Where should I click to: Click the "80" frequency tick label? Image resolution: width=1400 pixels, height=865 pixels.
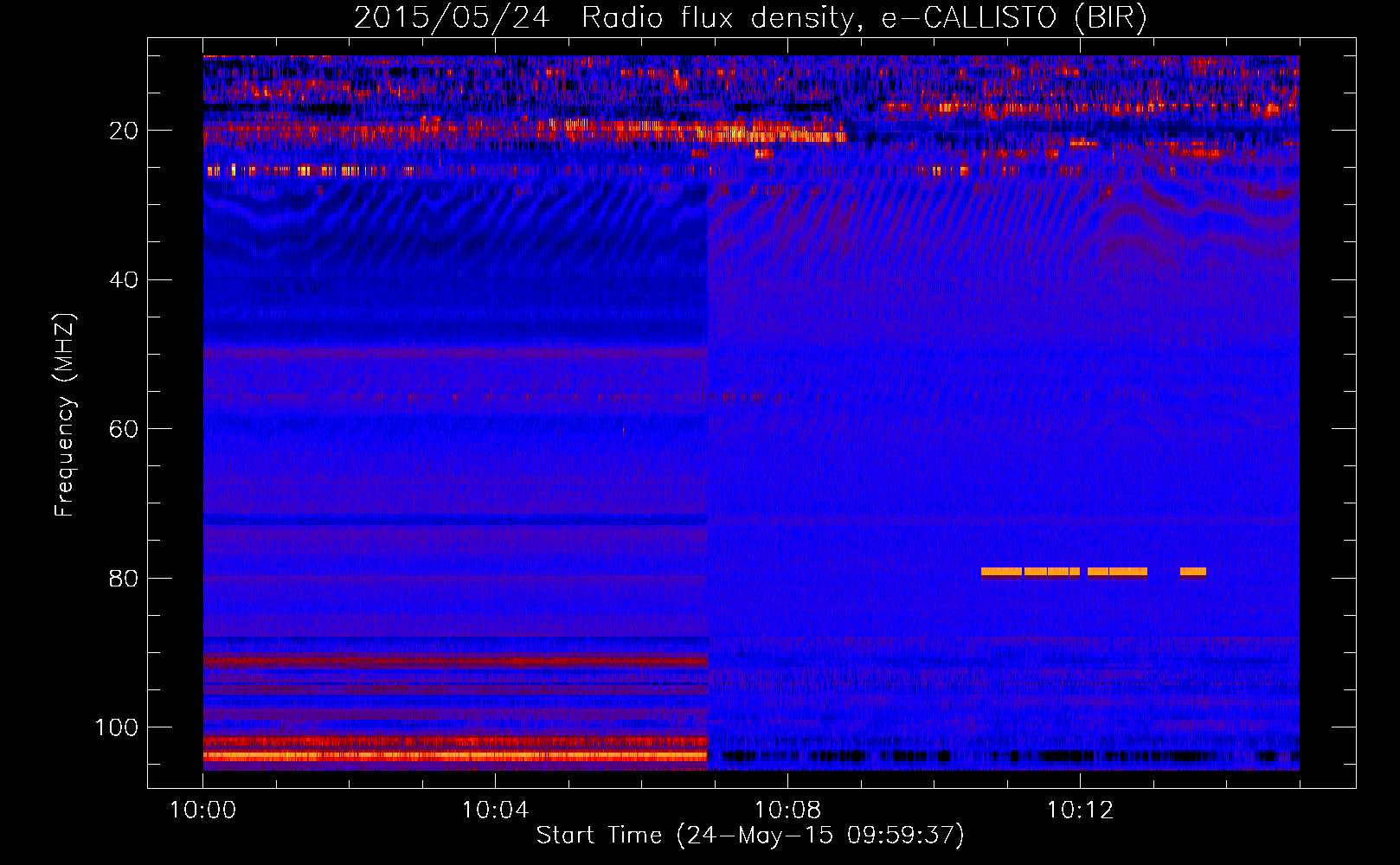pos(125,578)
